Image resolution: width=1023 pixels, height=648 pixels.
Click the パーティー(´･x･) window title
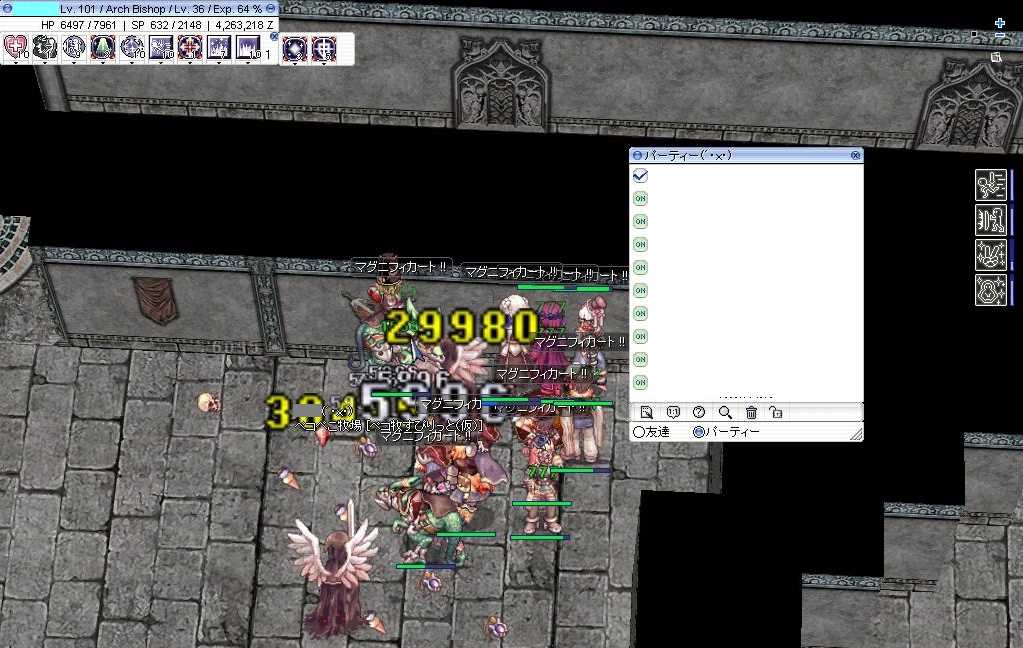pyautogui.click(x=688, y=155)
